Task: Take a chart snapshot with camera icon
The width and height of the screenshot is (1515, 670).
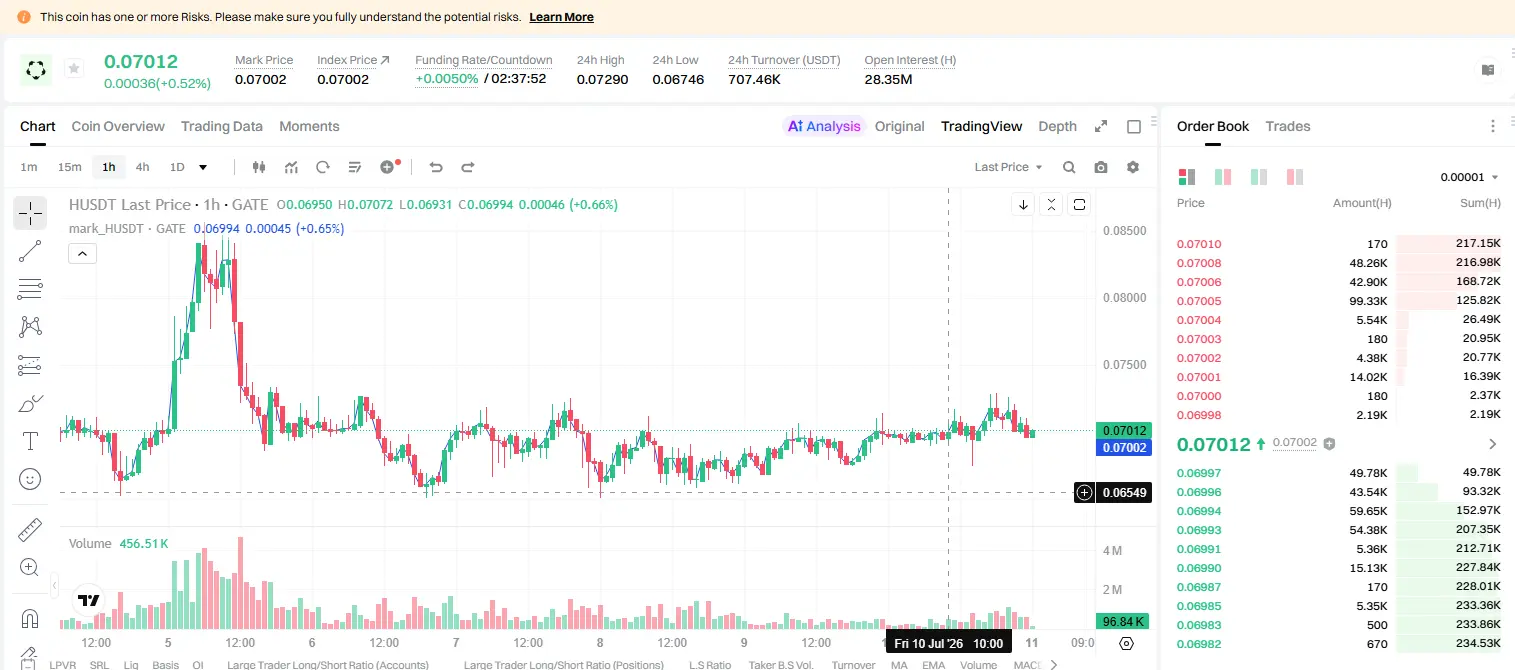Action: click(1101, 167)
